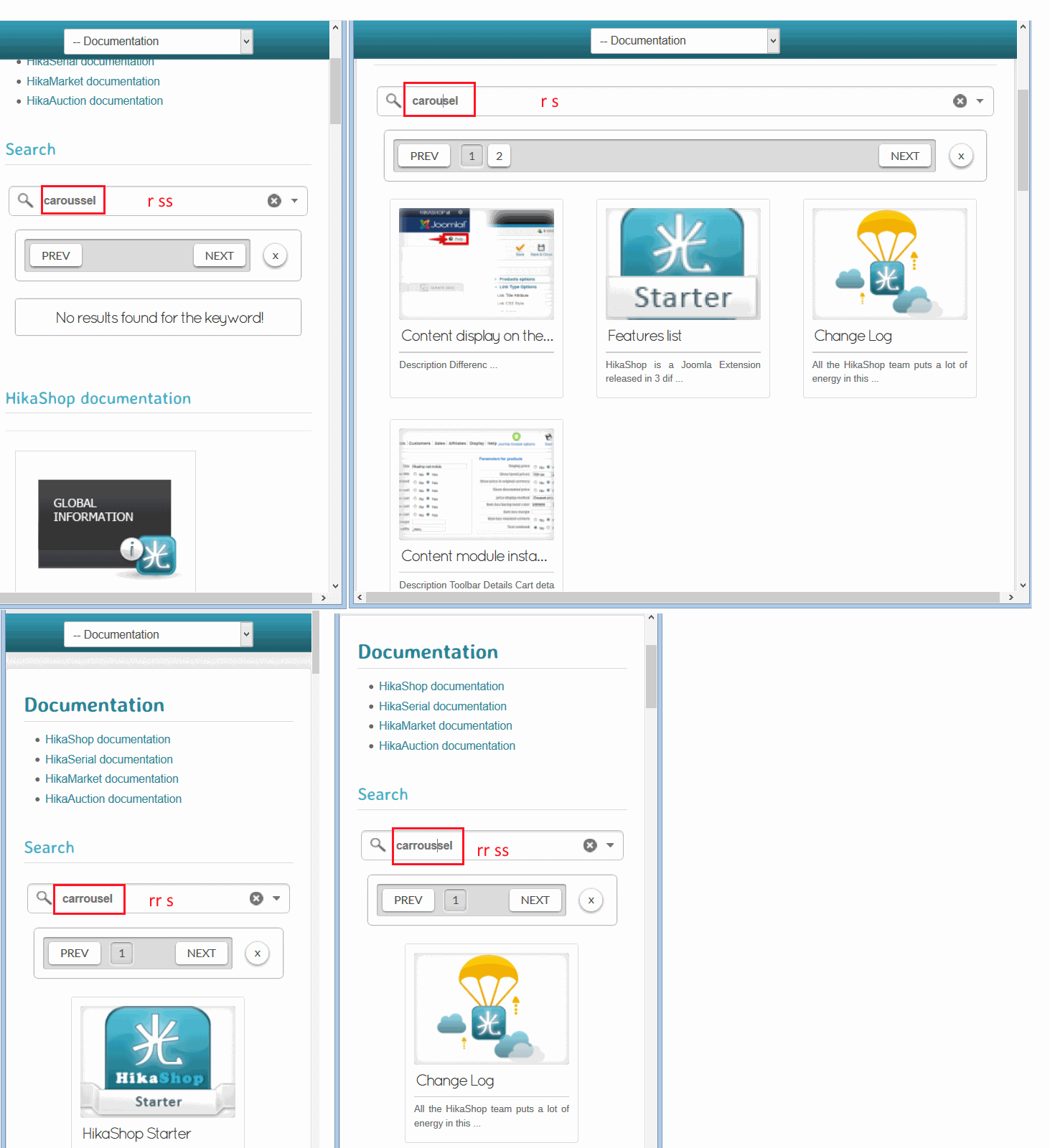1050x1148 pixels.
Task: Click NEXT in the 'carroussel' results pager
Action: tap(535, 900)
